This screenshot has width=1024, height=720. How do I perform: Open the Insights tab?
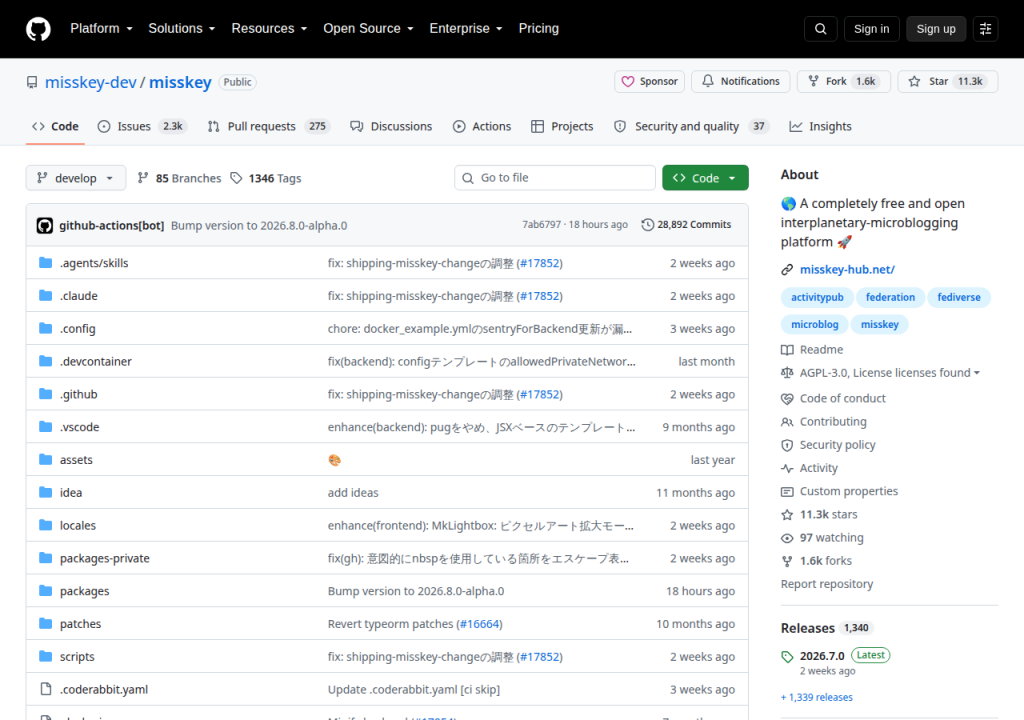[820, 126]
